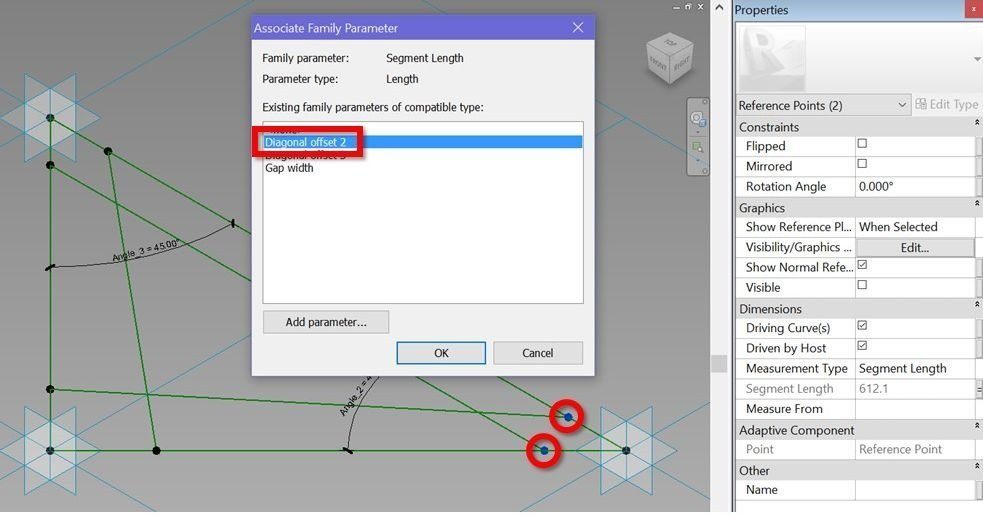This screenshot has width=983, height=515.
Task: Select 'Gap width' in parameter list
Action: 289,168
